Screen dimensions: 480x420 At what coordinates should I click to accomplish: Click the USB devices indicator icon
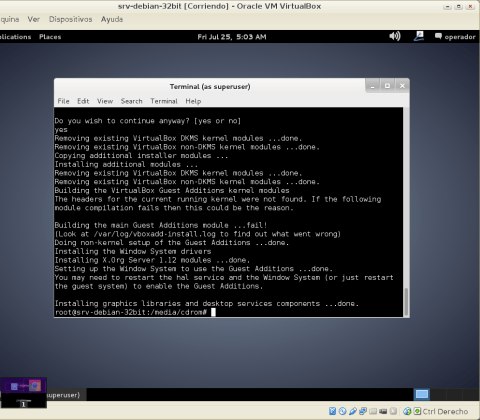tap(353, 411)
